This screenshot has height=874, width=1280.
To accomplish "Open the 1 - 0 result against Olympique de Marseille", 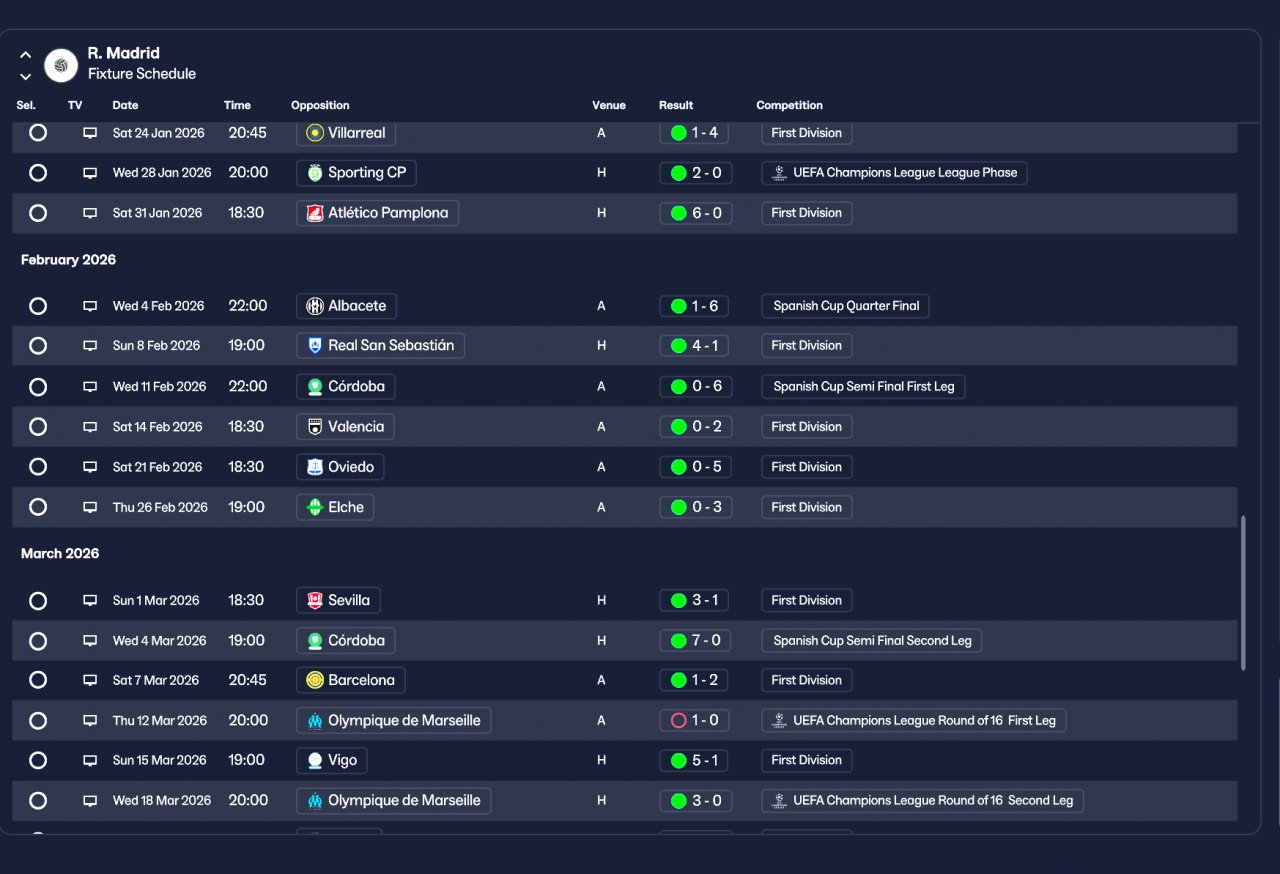I will click(x=696, y=720).
